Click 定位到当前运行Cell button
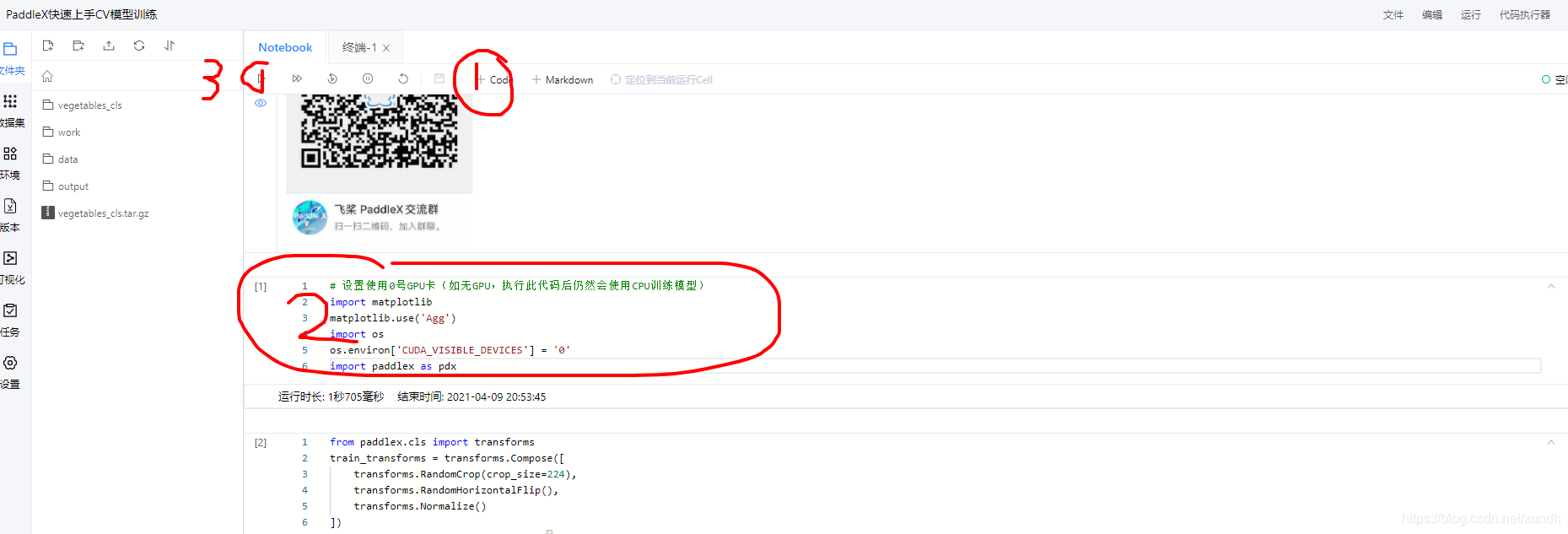The height and width of the screenshot is (534, 1568). [x=661, y=79]
